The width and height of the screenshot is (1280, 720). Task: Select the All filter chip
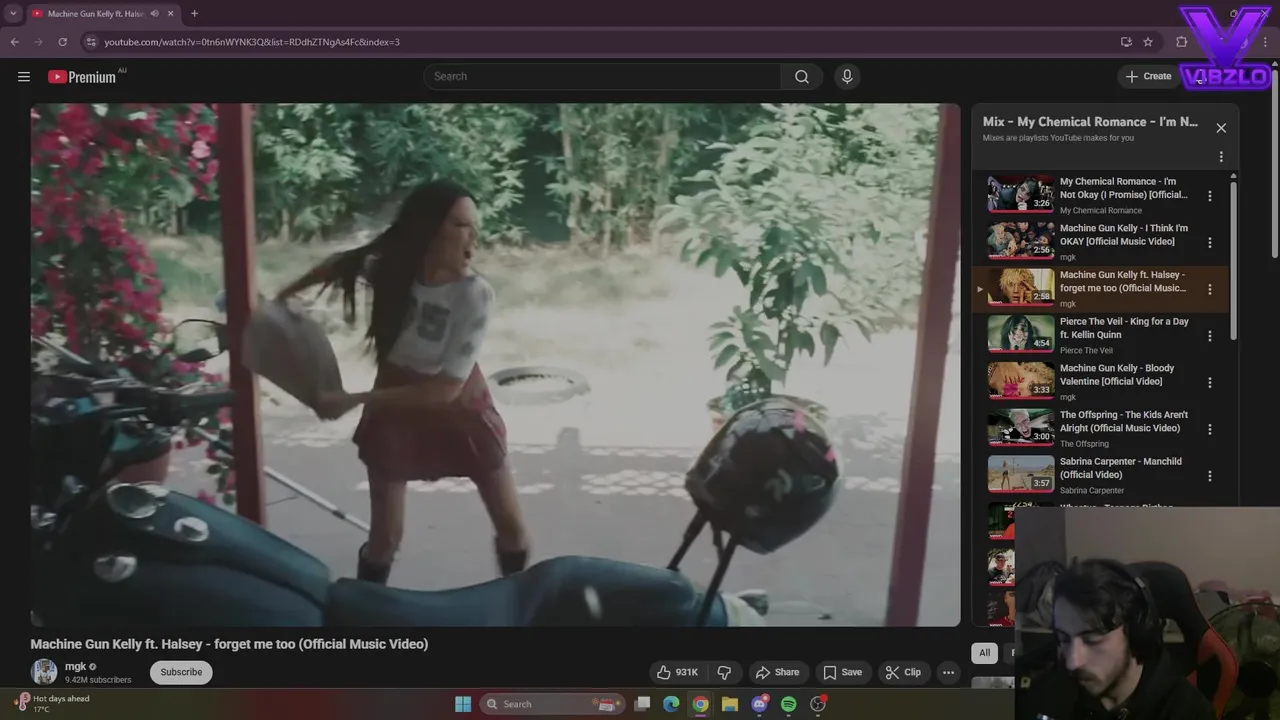pos(984,653)
